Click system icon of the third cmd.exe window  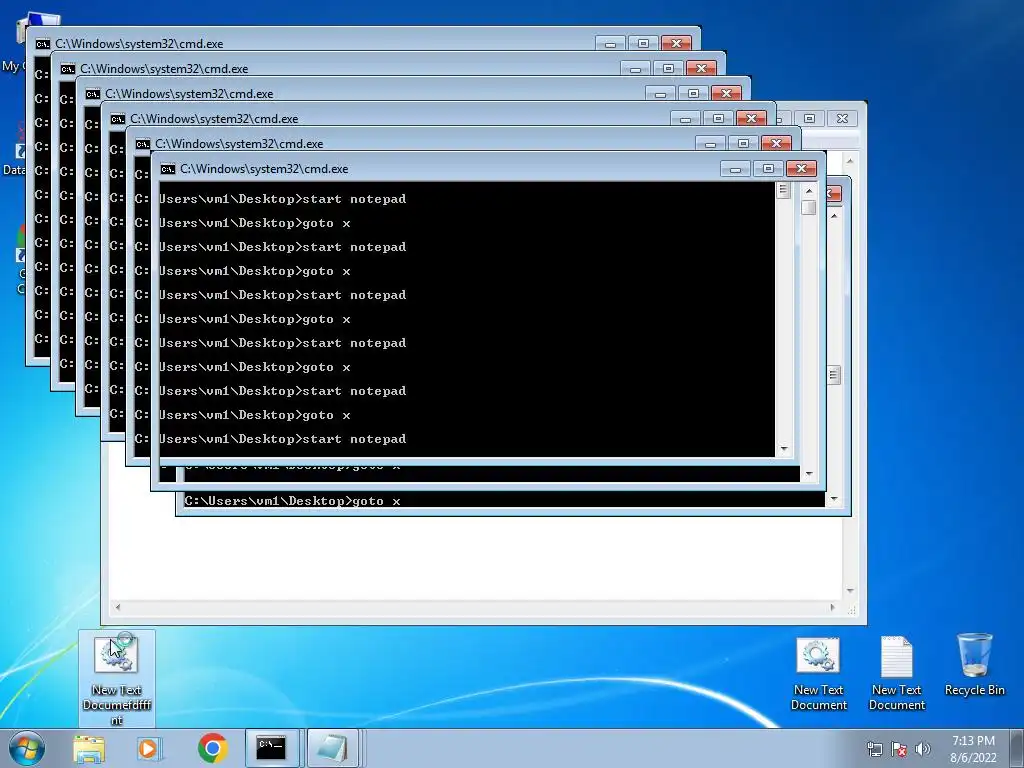click(118, 119)
